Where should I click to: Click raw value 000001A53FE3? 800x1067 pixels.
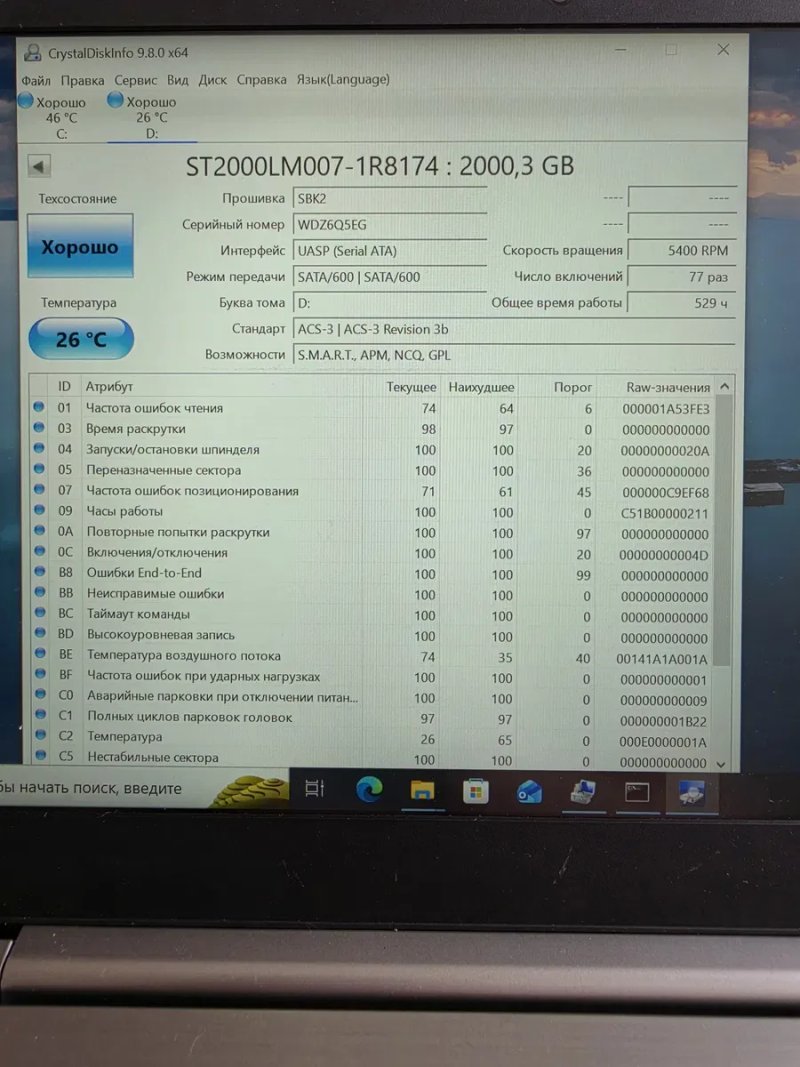coord(665,409)
